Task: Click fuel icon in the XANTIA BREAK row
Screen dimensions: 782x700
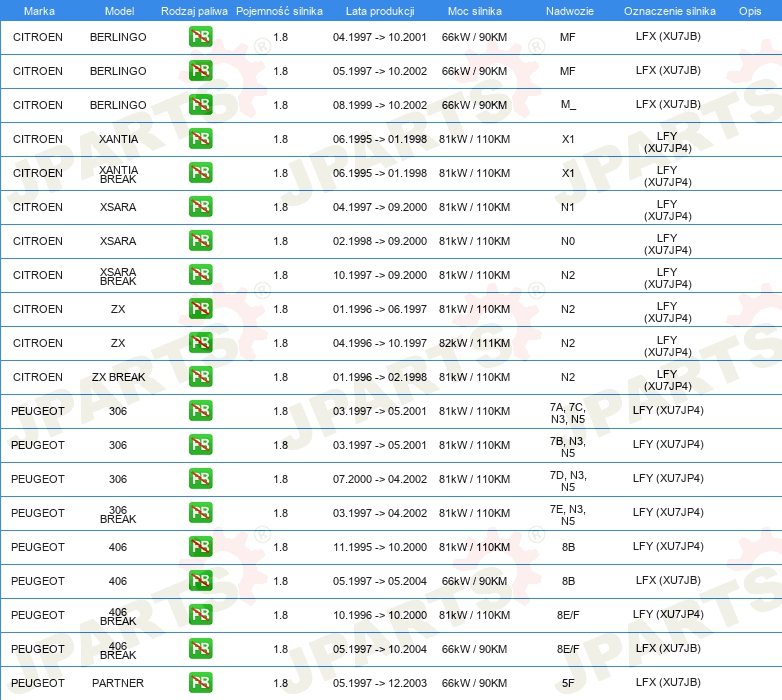Action: pos(200,173)
